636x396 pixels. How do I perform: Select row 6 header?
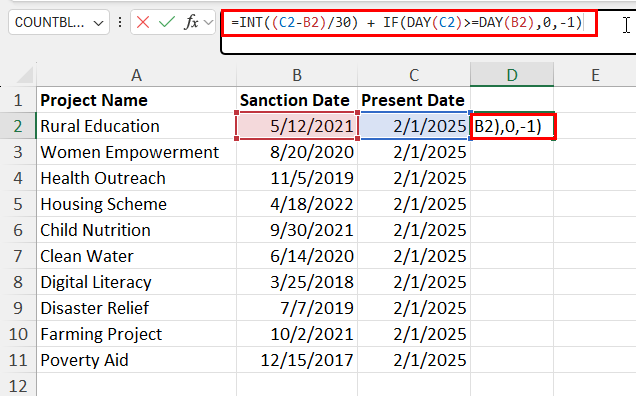pos(18,230)
